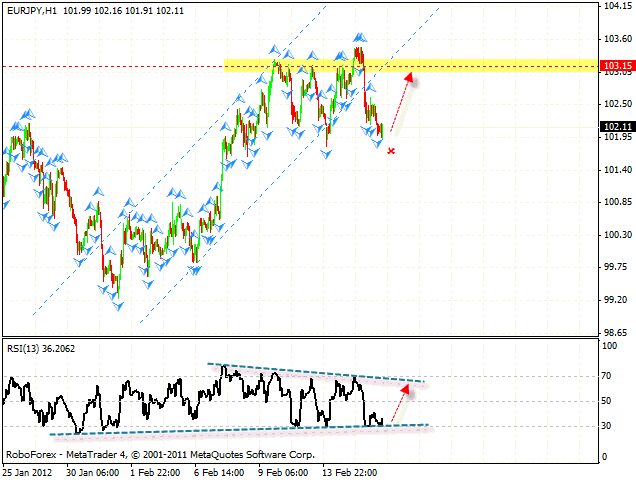Click the RSI 100 scale label
636x480 pixels.
(610, 346)
